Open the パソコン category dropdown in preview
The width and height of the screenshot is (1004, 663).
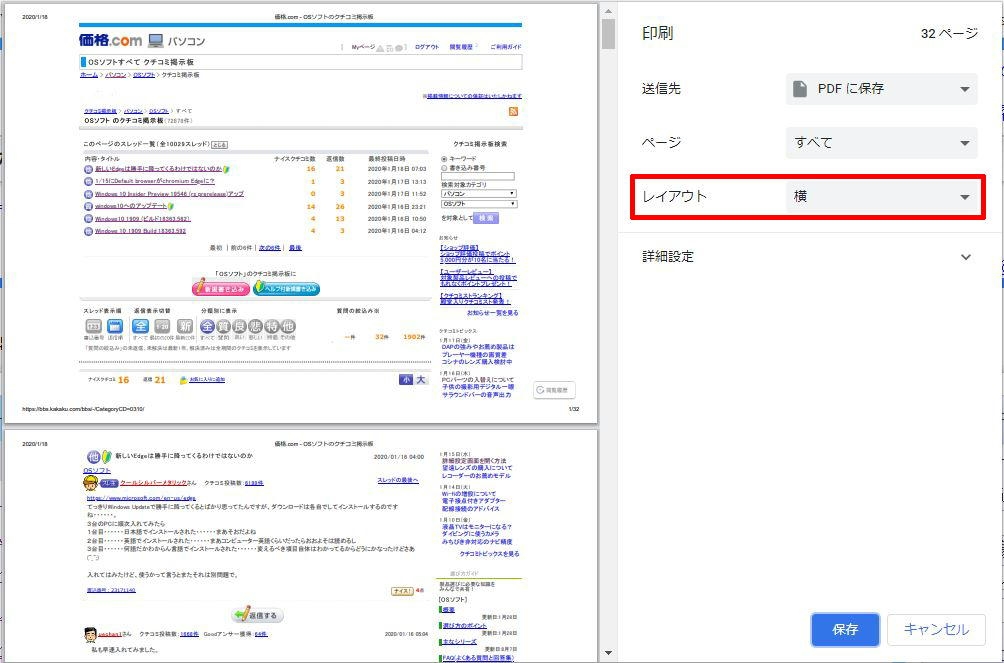[478, 193]
